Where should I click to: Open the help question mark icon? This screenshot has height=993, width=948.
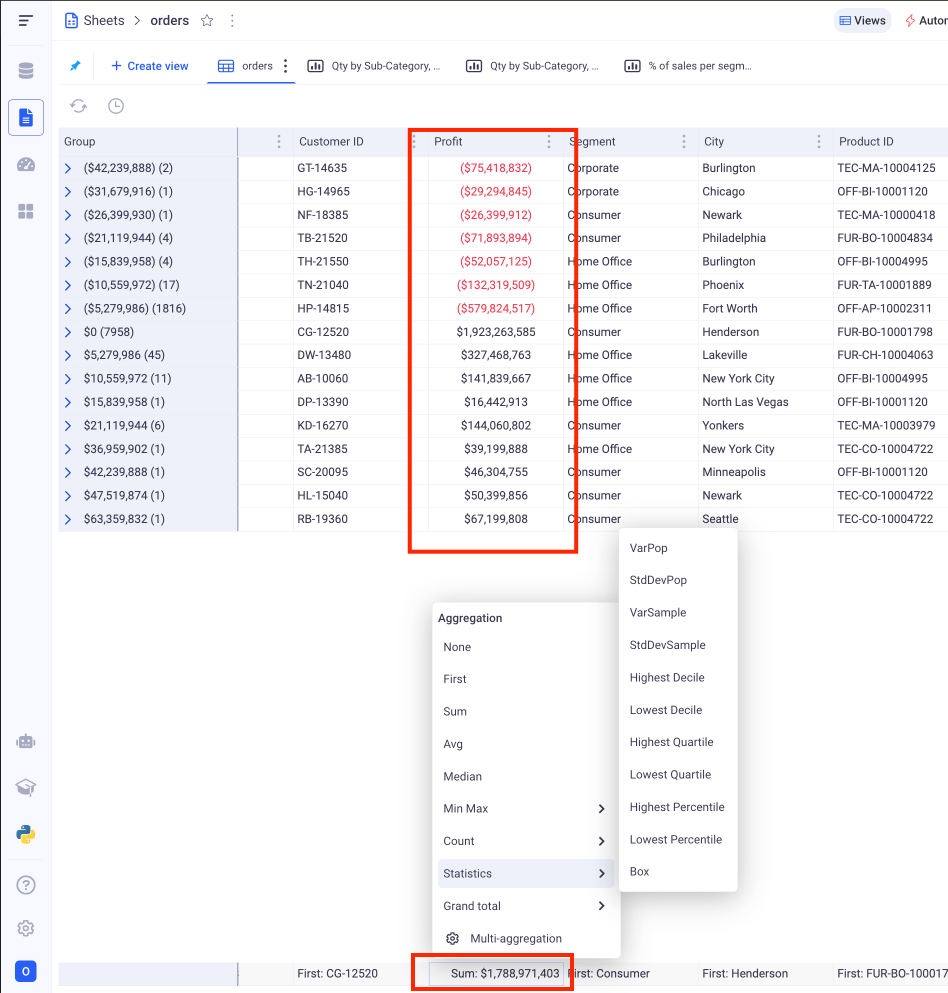click(26, 884)
